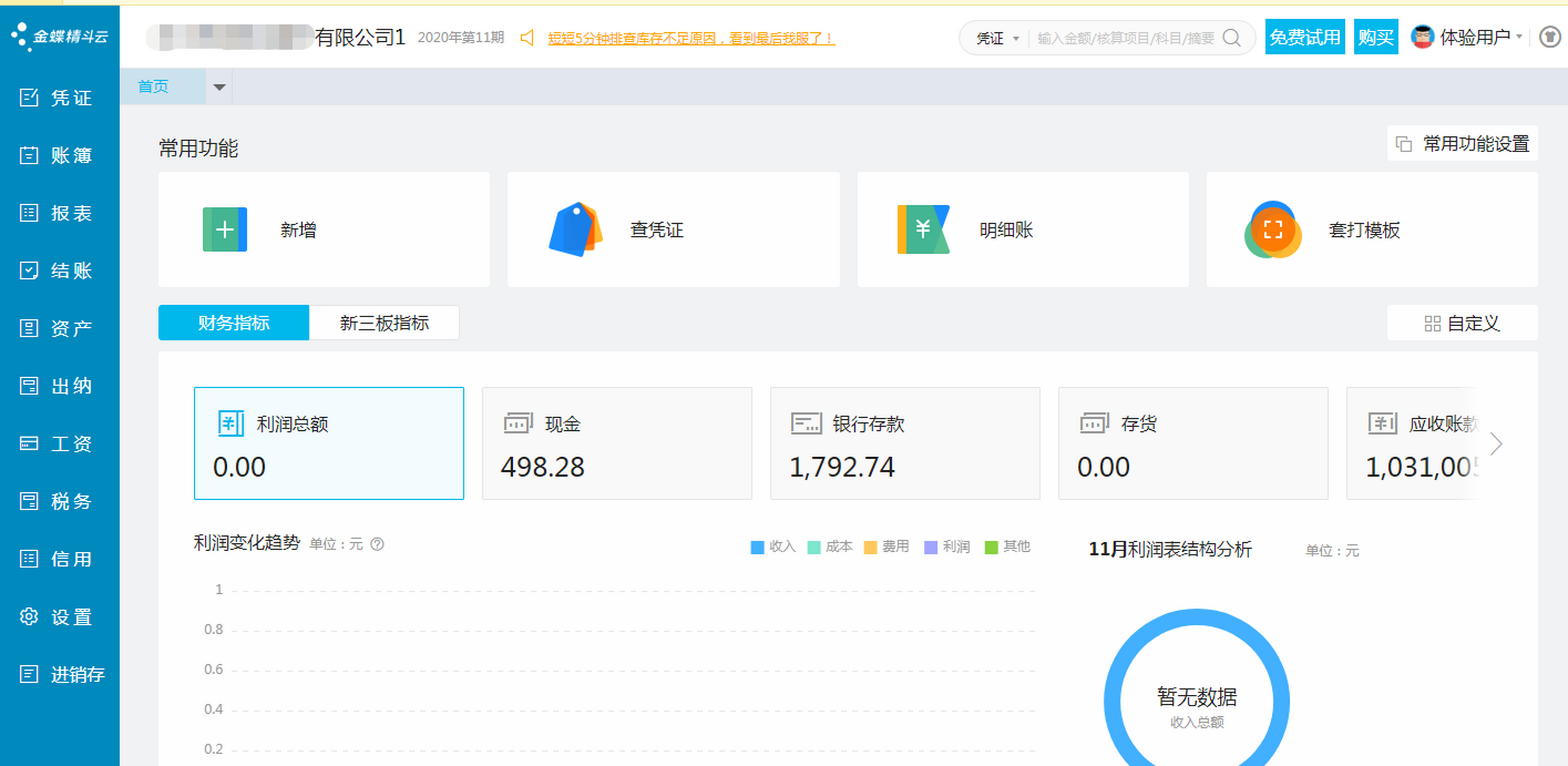The image size is (1568, 766).
Task: Open the 进销存 sidebar menu
Action: [61, 674]
